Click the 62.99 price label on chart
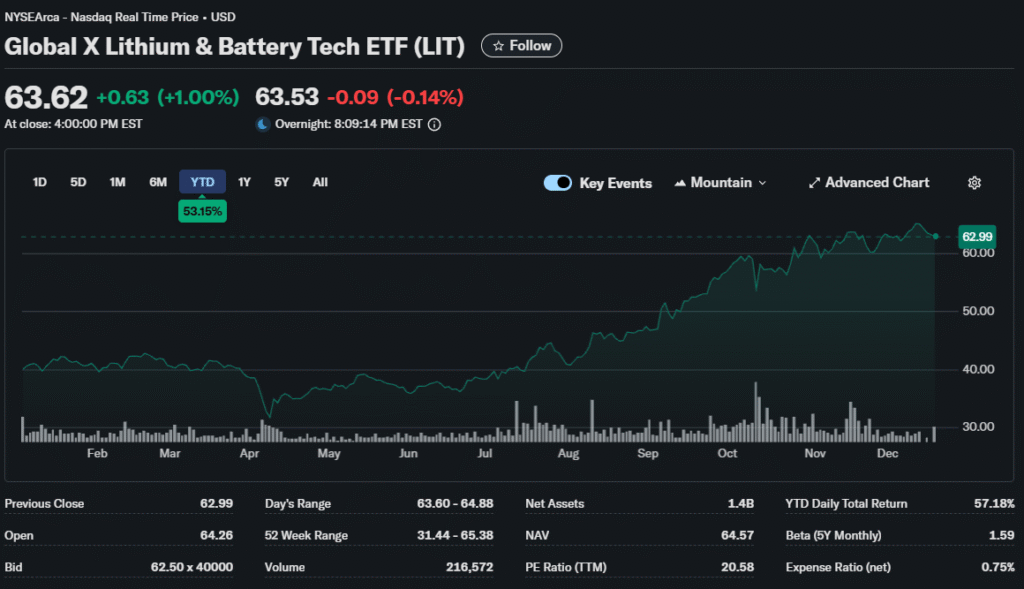 [976, 236]
